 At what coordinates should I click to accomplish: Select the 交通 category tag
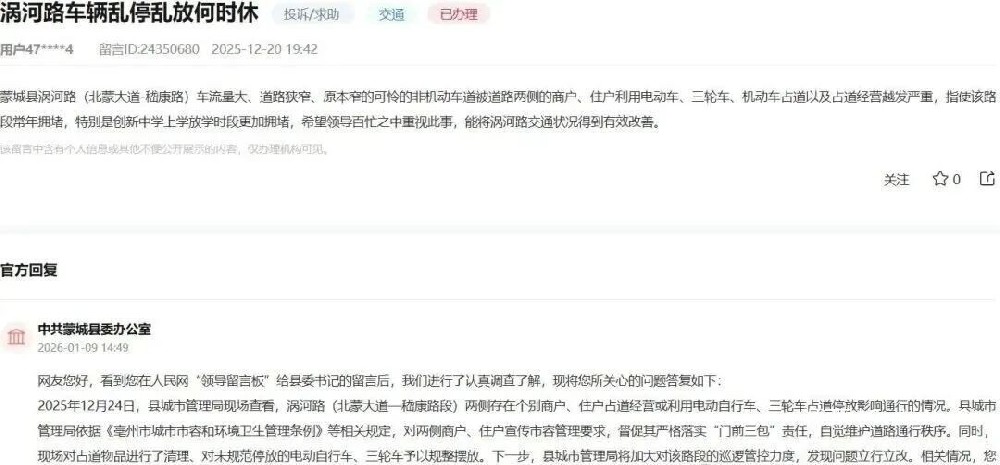pos(391,15)
